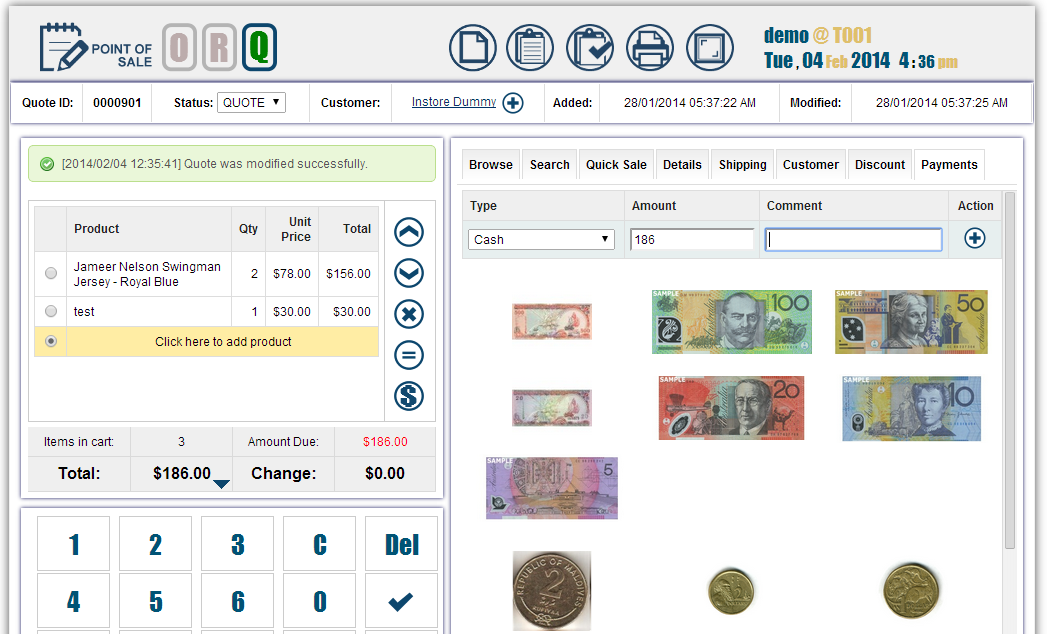This screenshot has height=634, width=1047.
Task: Click the clipboard with checkmark icon
Action: tap(590, 47)
